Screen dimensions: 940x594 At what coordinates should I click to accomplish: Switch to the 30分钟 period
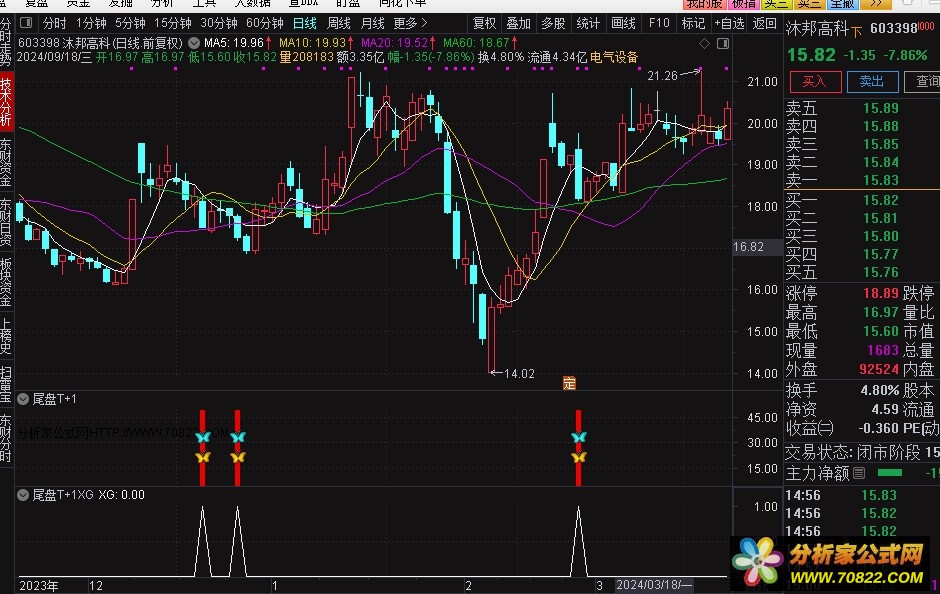(219, 23)
